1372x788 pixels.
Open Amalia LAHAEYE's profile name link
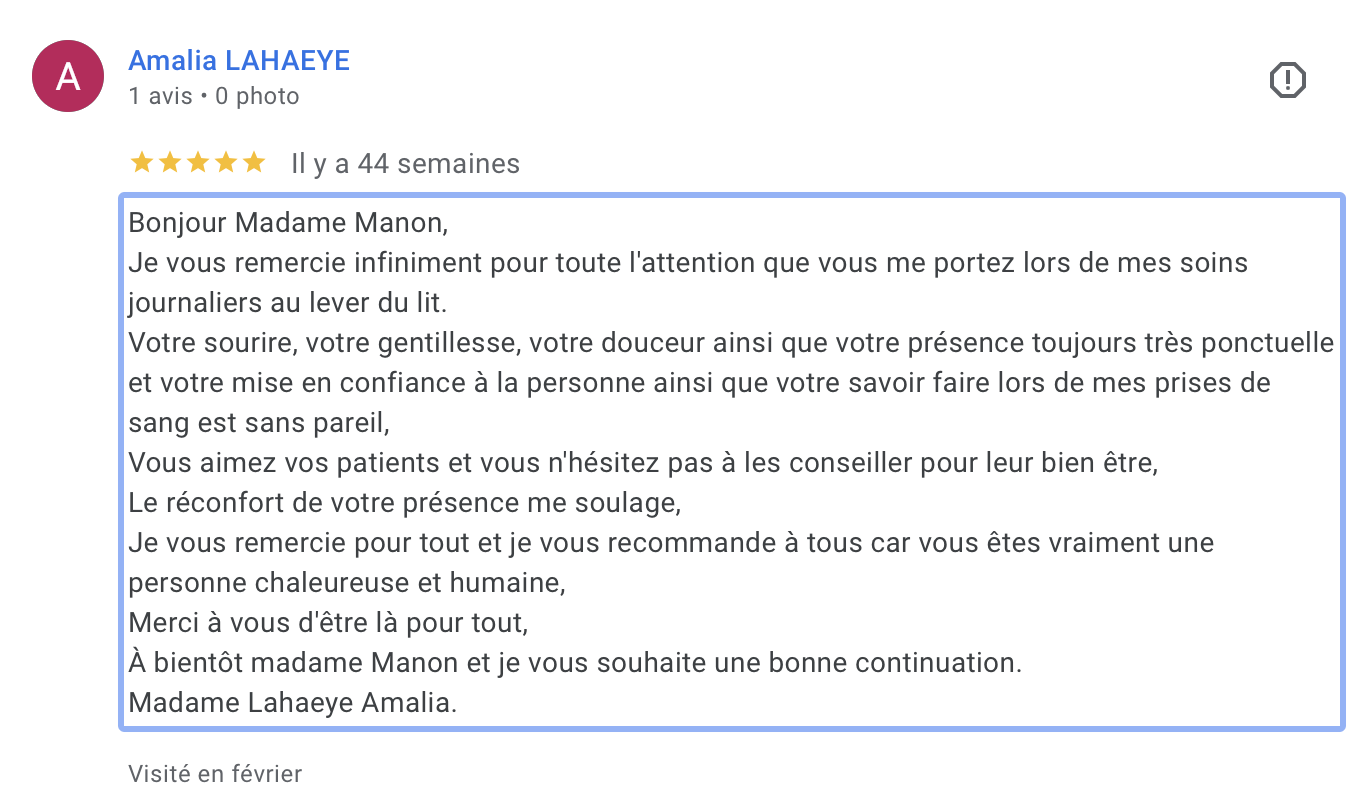[239, 61]
